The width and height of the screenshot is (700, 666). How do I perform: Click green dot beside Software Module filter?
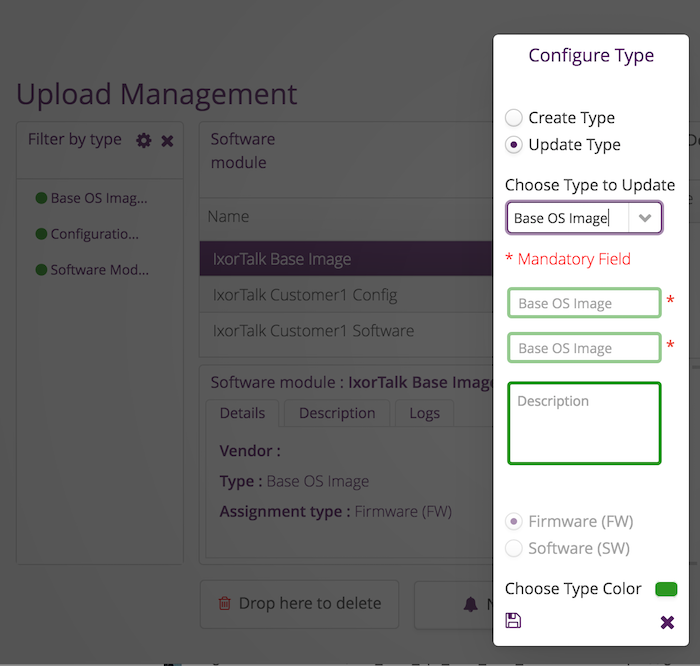pyautogui.click(x=41, y=270)
